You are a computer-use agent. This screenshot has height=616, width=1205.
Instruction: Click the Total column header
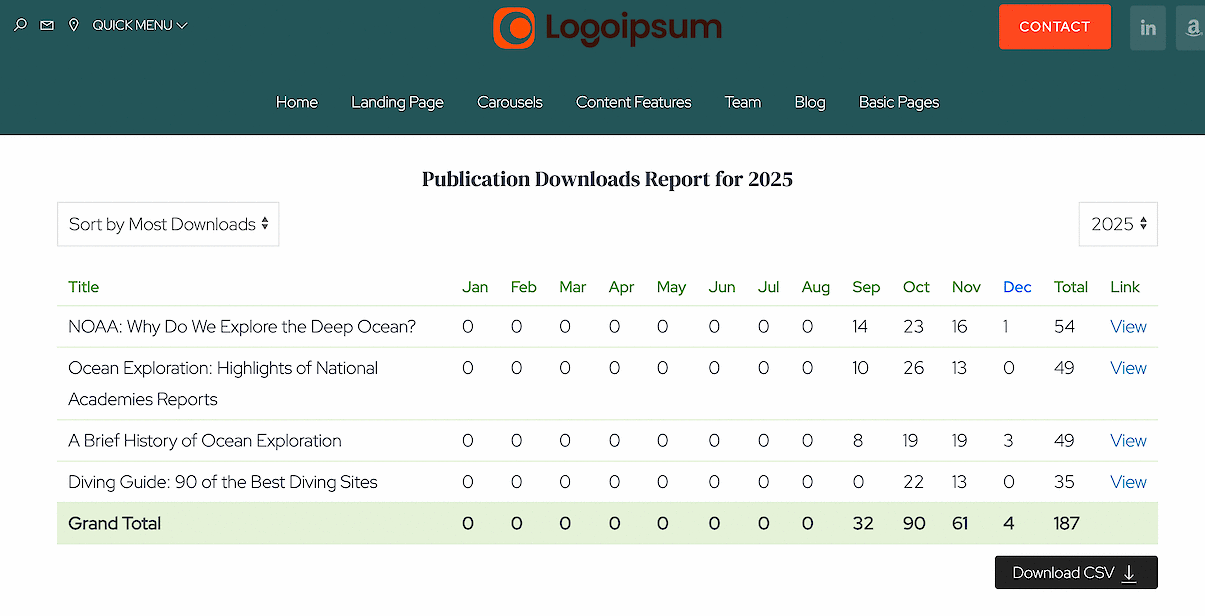(x=1070, y=287)
